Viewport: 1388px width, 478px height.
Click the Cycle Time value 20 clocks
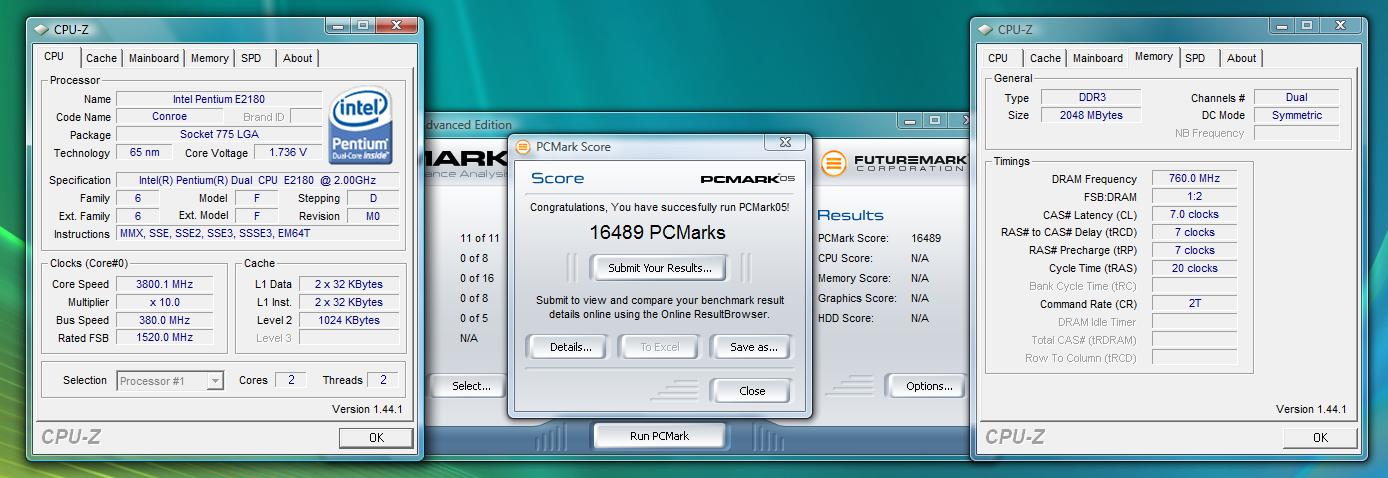pos(1195,268)
